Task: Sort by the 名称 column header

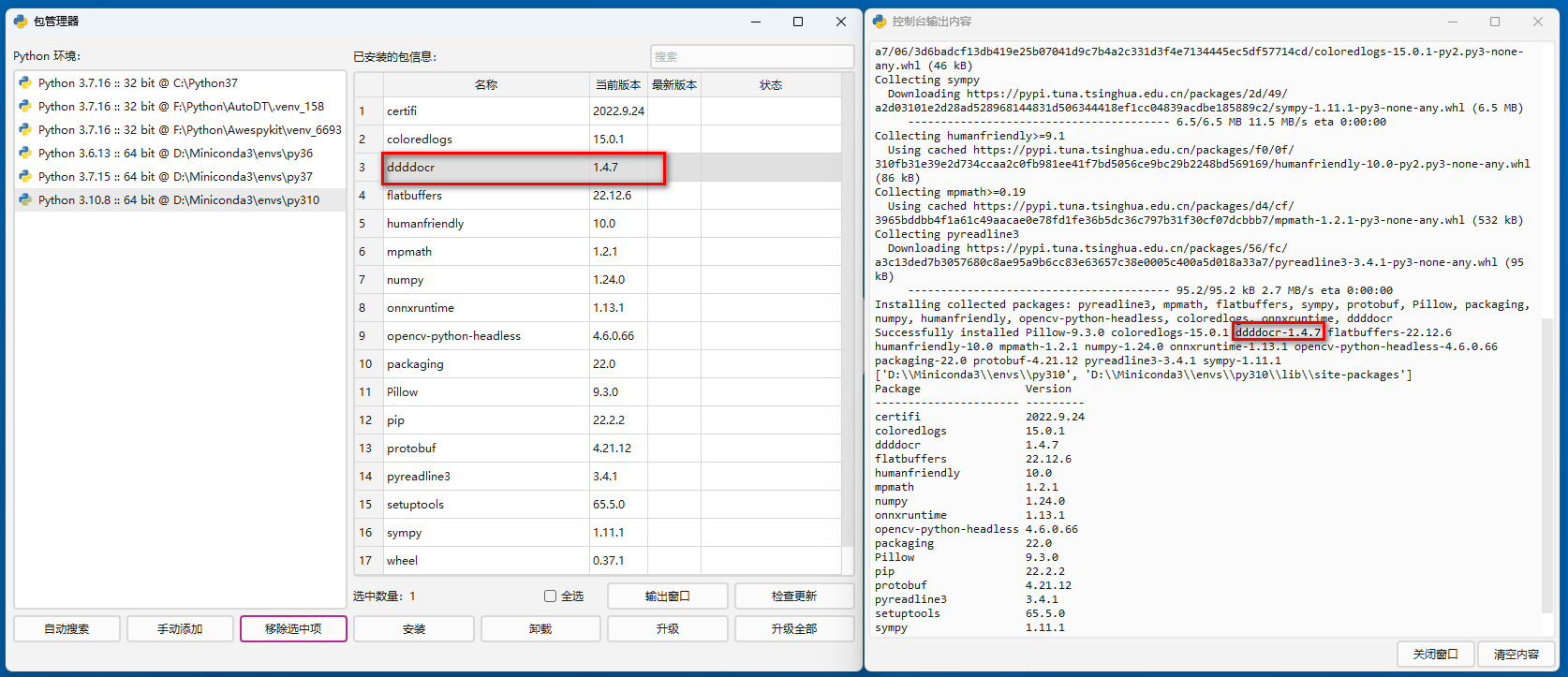Action: (x=486, y=84)
